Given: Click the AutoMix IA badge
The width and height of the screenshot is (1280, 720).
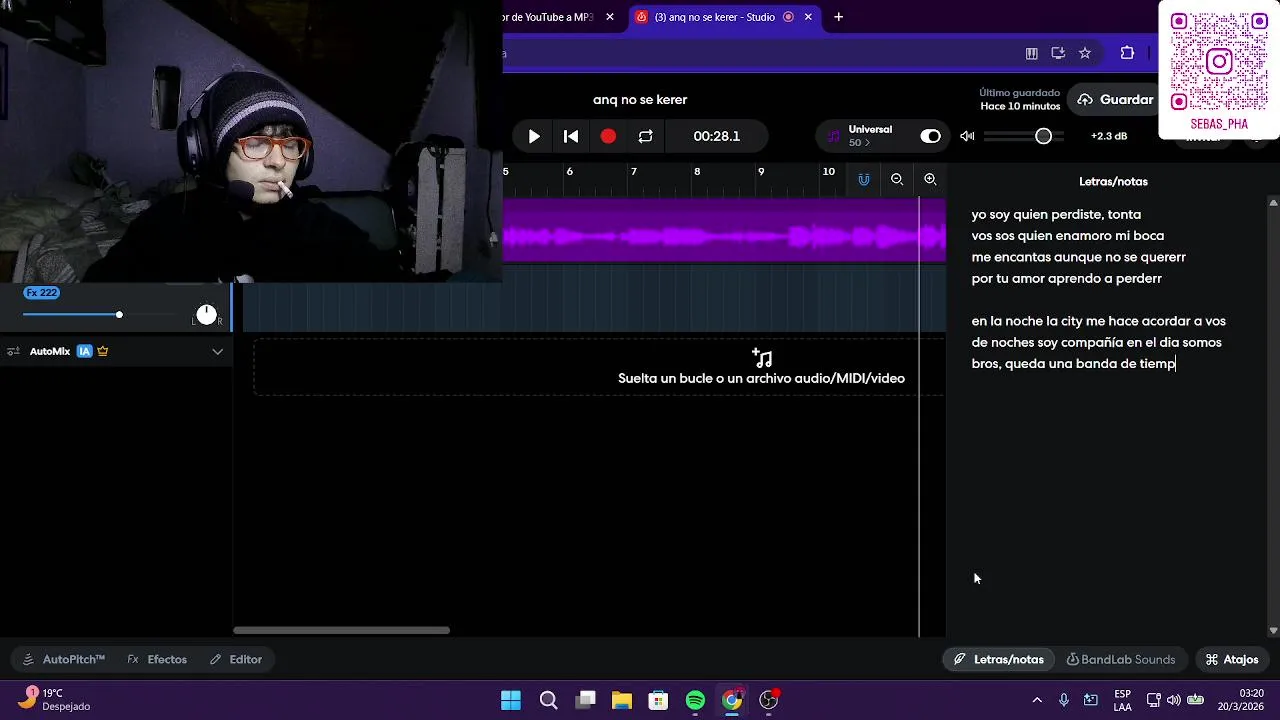Looking at the screenshot, I should click(x=85, y=351).
